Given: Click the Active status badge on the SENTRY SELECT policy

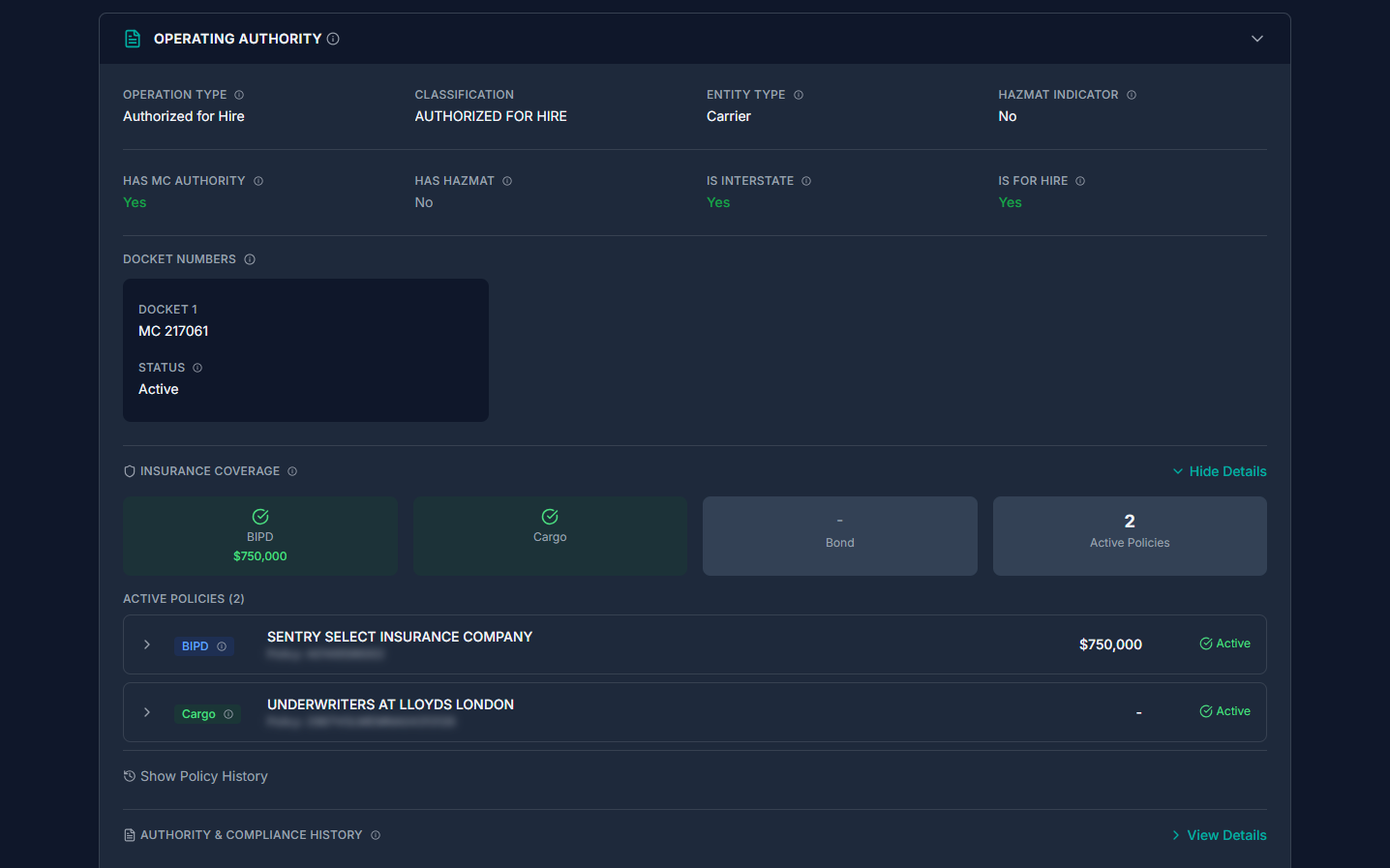Looking at the screenshot, I should pos(1224,643).
